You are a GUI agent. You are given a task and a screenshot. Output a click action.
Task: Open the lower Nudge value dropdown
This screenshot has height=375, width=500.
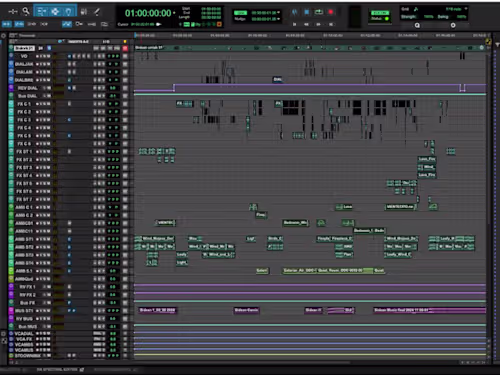click(x=278, y=19)
